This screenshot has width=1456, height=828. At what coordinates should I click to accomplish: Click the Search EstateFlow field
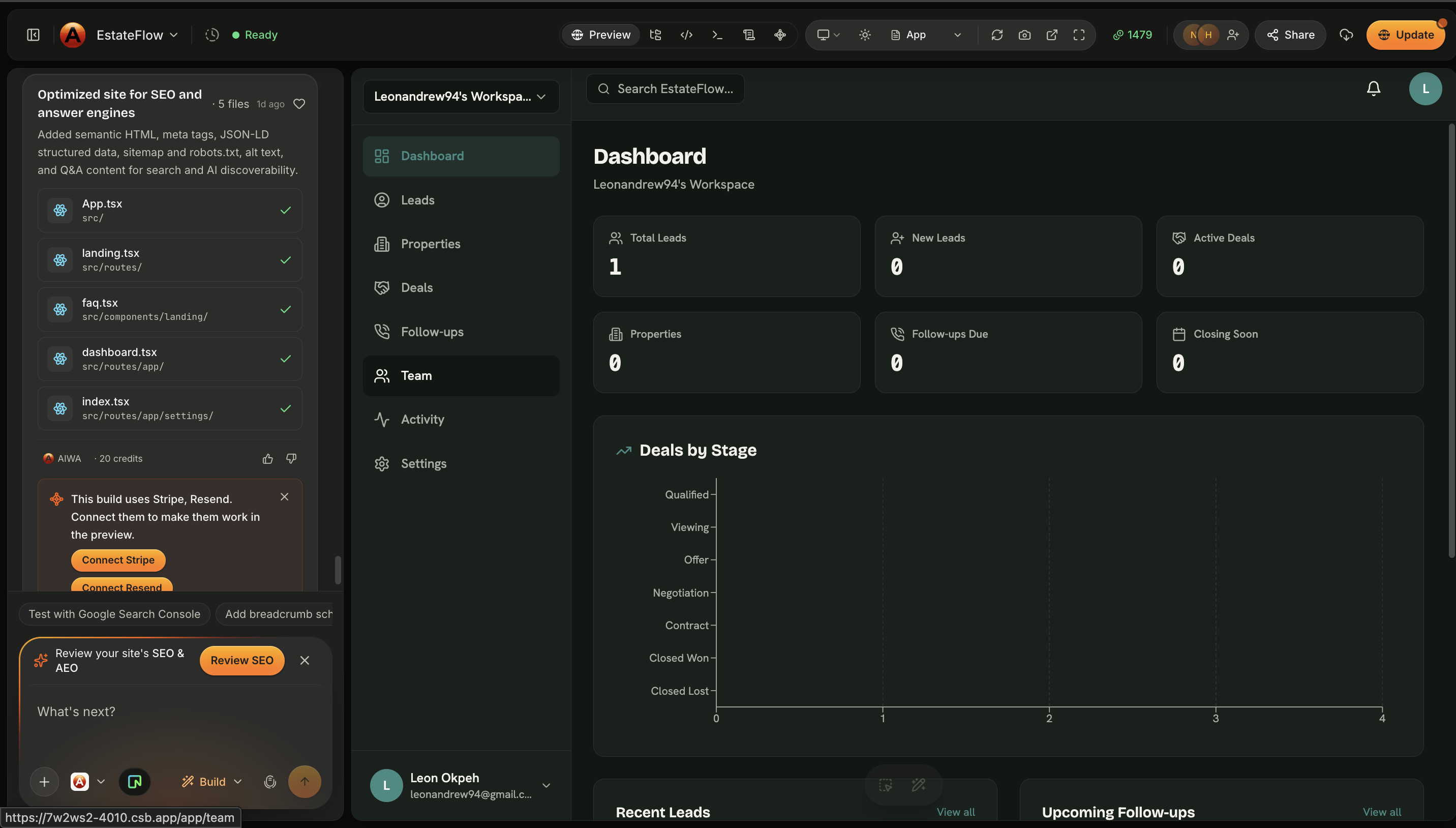coord(665,88)
